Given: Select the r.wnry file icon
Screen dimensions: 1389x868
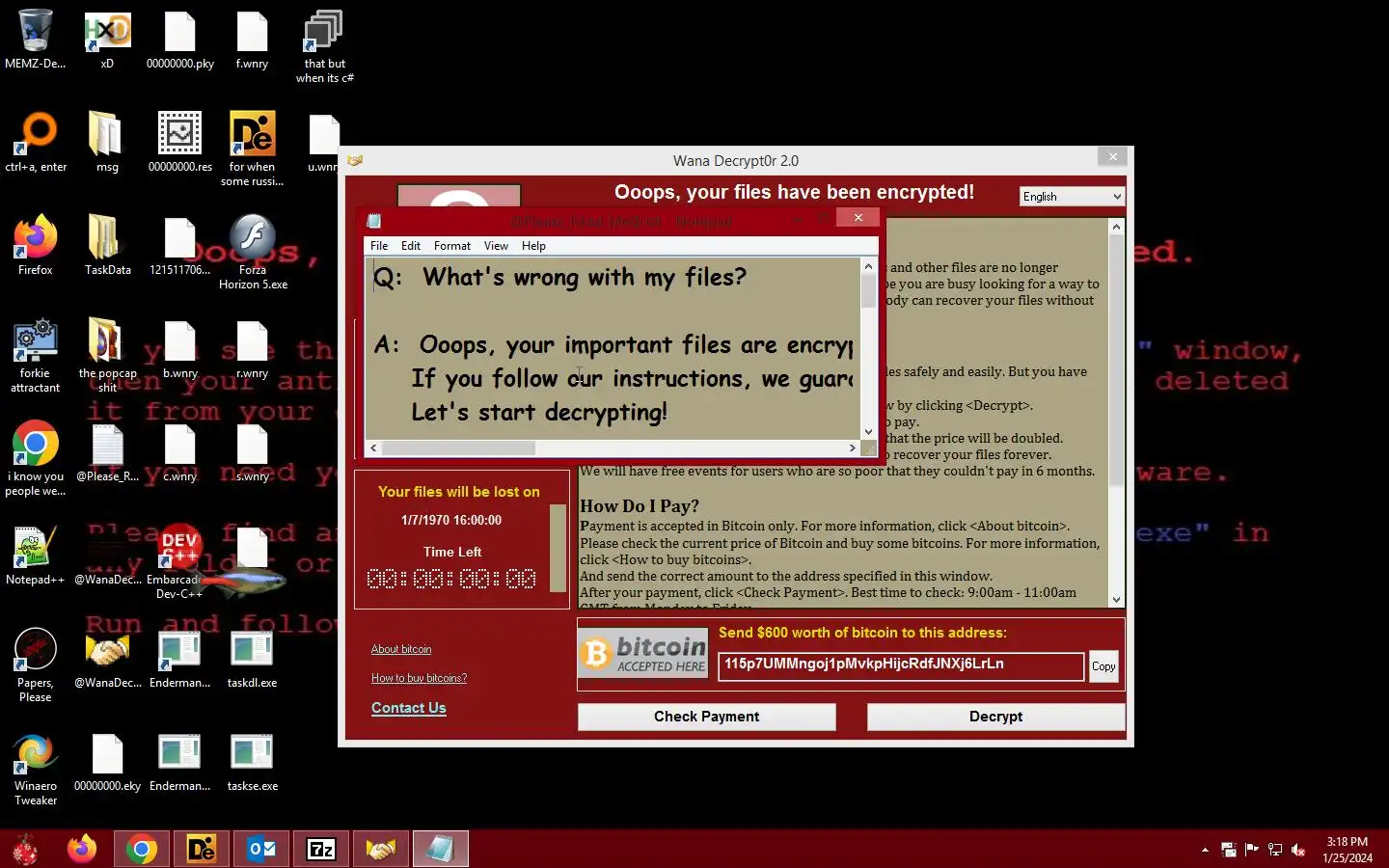Looking at the screenshot, I should pos(252,349).
